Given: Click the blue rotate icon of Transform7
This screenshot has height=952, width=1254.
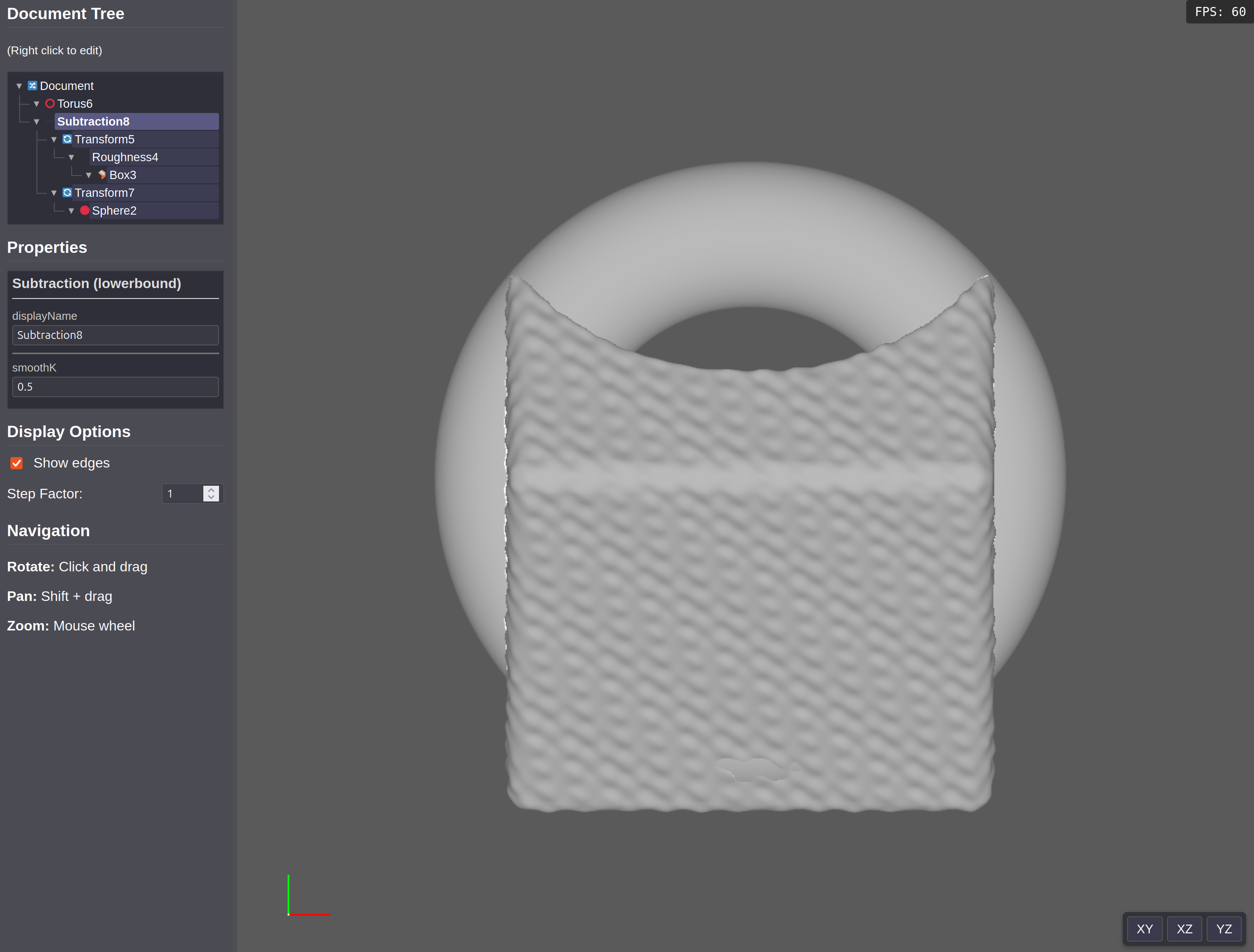Looking at the screenshot, I should [x=67, y=193].
